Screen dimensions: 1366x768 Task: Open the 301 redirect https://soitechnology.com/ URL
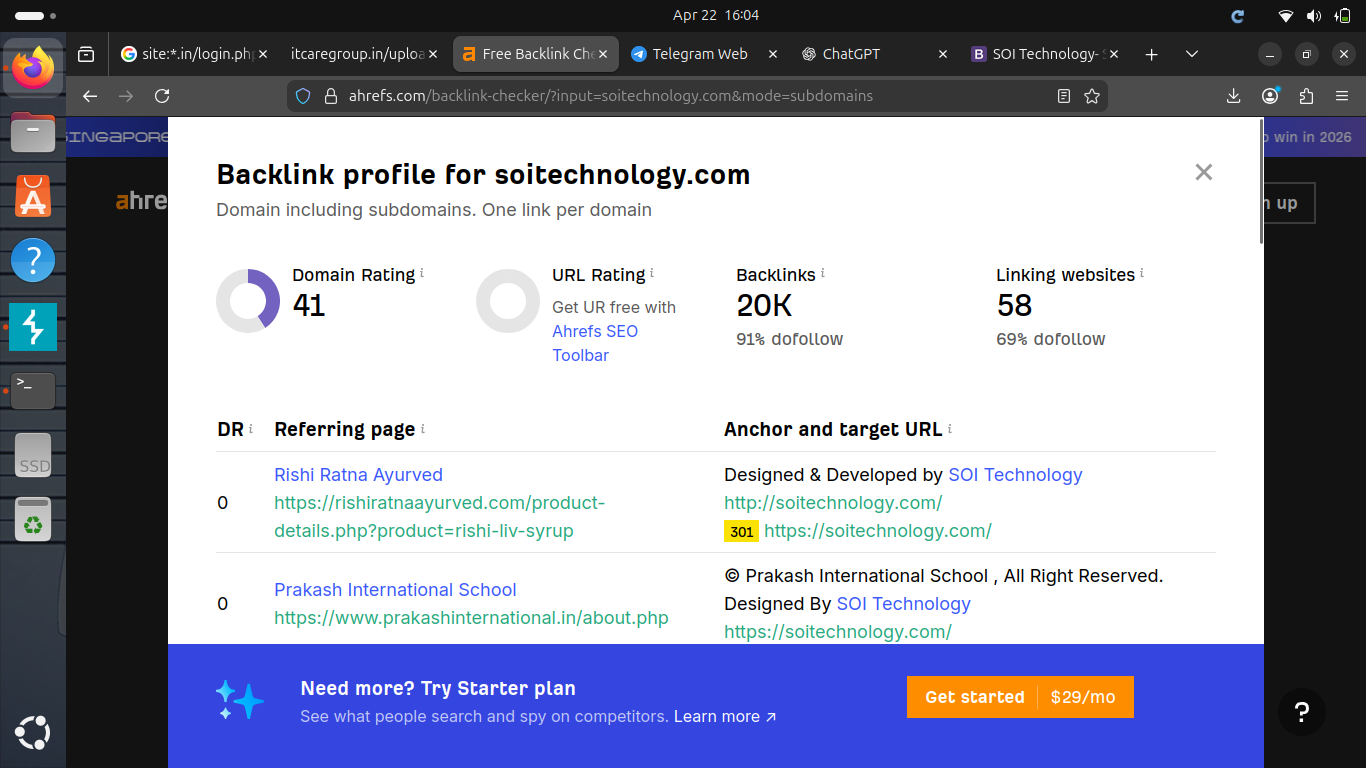click(878, 531)
